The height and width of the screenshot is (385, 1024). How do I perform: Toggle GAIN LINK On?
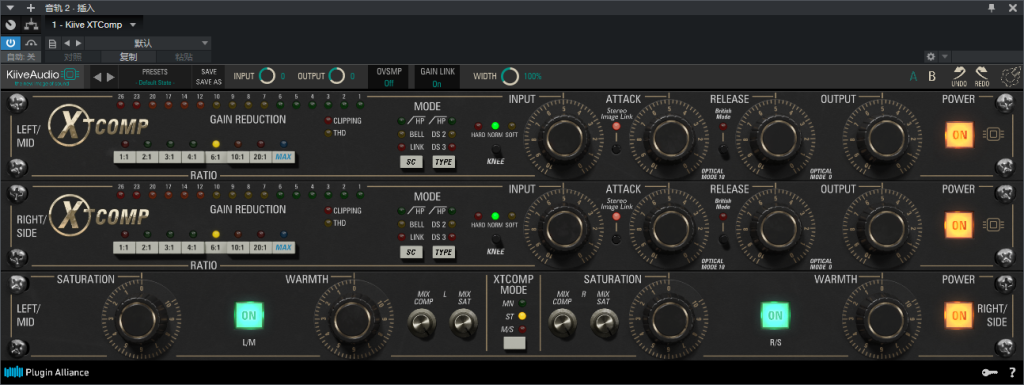[437, 77]
